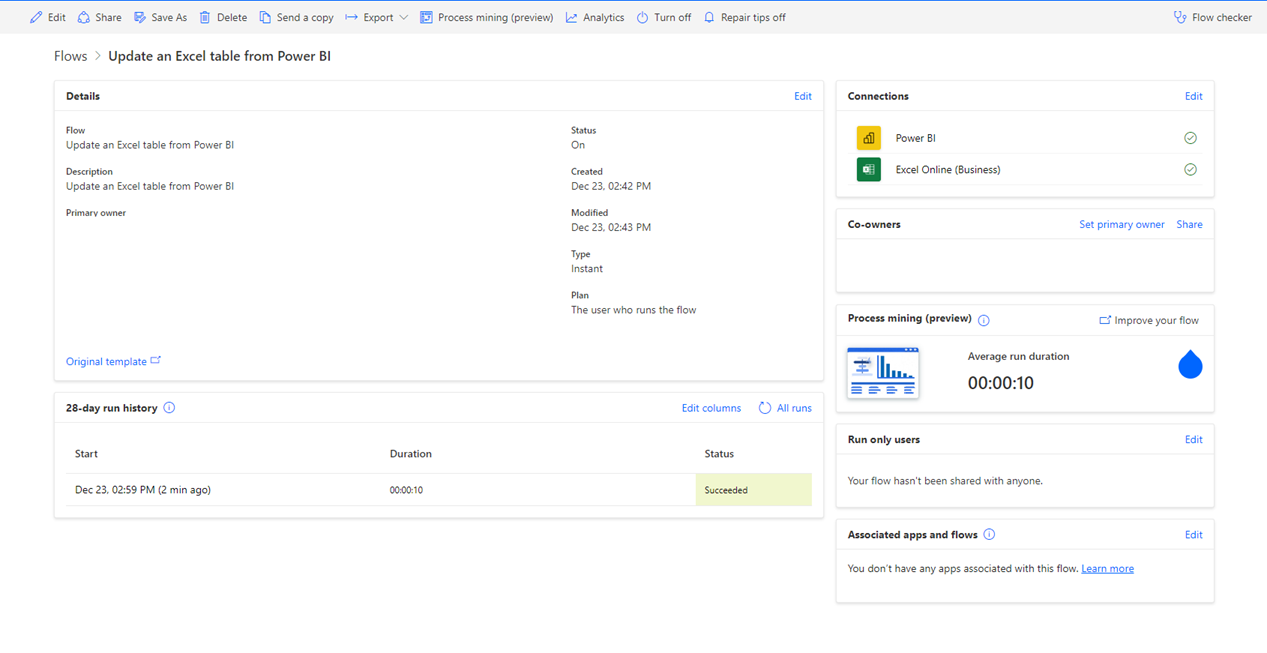Select Analytics in the toolbar
The height and width of the screenshot is (653, 1267).
(603, 17)
